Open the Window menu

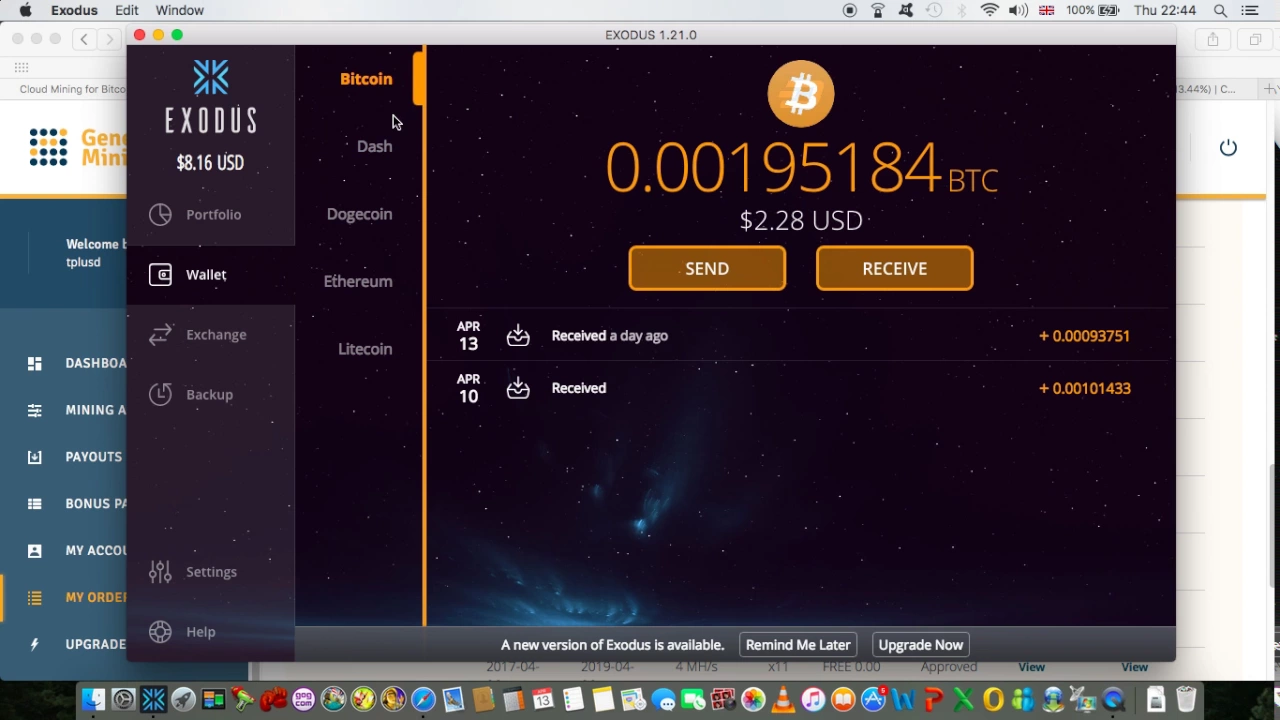(x=179, y=10)
